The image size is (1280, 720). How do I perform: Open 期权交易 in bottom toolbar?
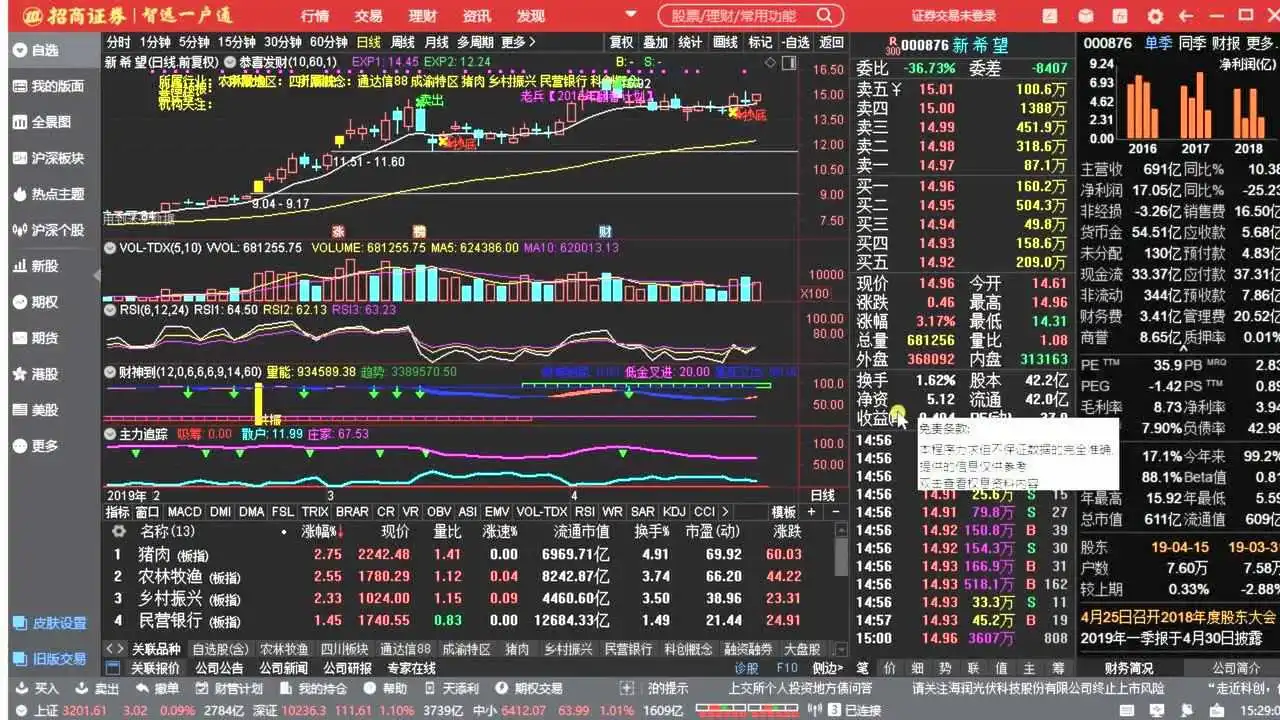529,688
